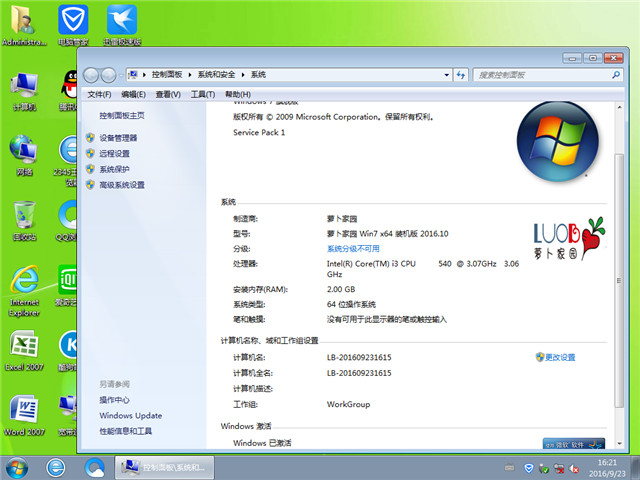
Task: Open the 2345 browser desktop icon
Action: coord(67,160)
